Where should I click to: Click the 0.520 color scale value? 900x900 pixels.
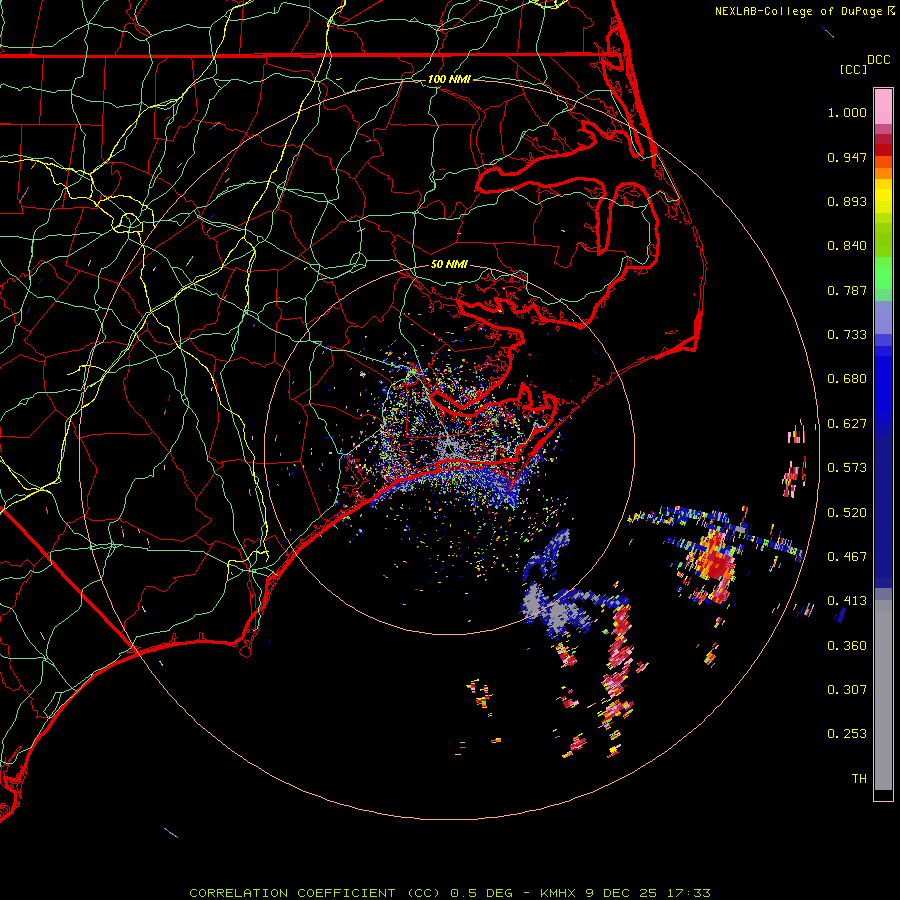pyautogui.click(x=847, y=513)
